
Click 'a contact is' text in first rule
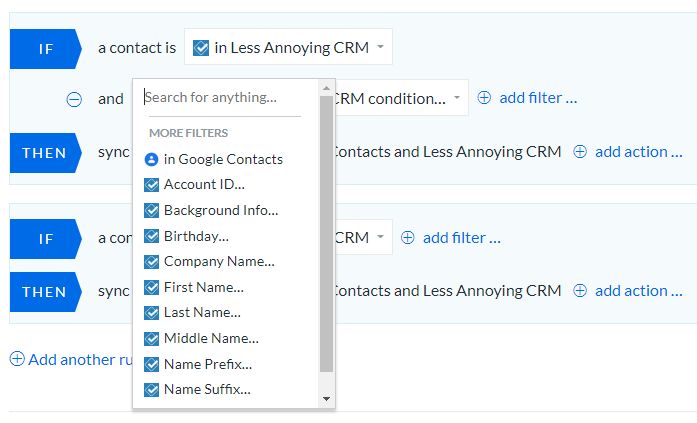(x=137, y=48)
